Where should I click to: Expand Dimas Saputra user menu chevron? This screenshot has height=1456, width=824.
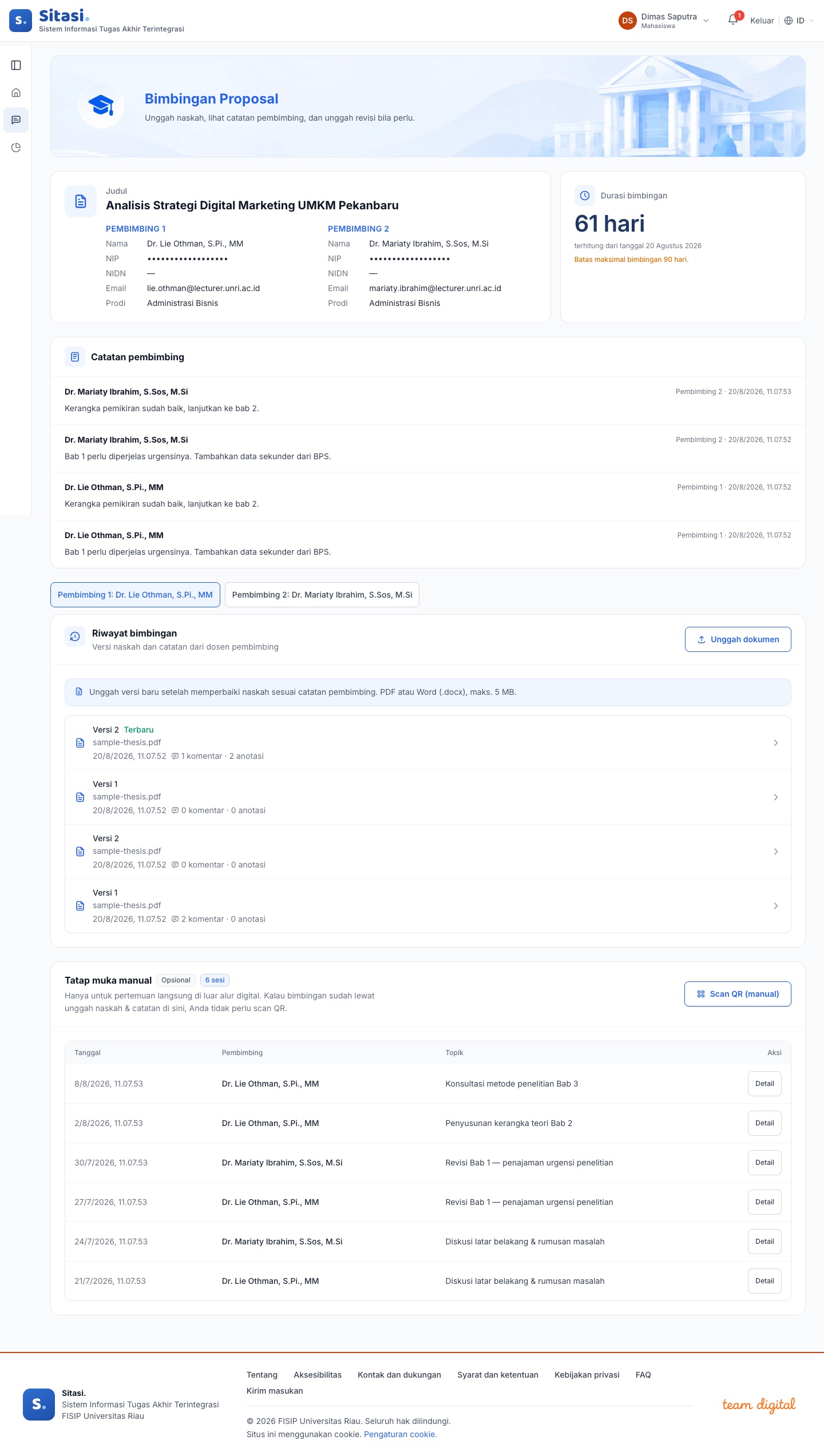click(706, 21)
